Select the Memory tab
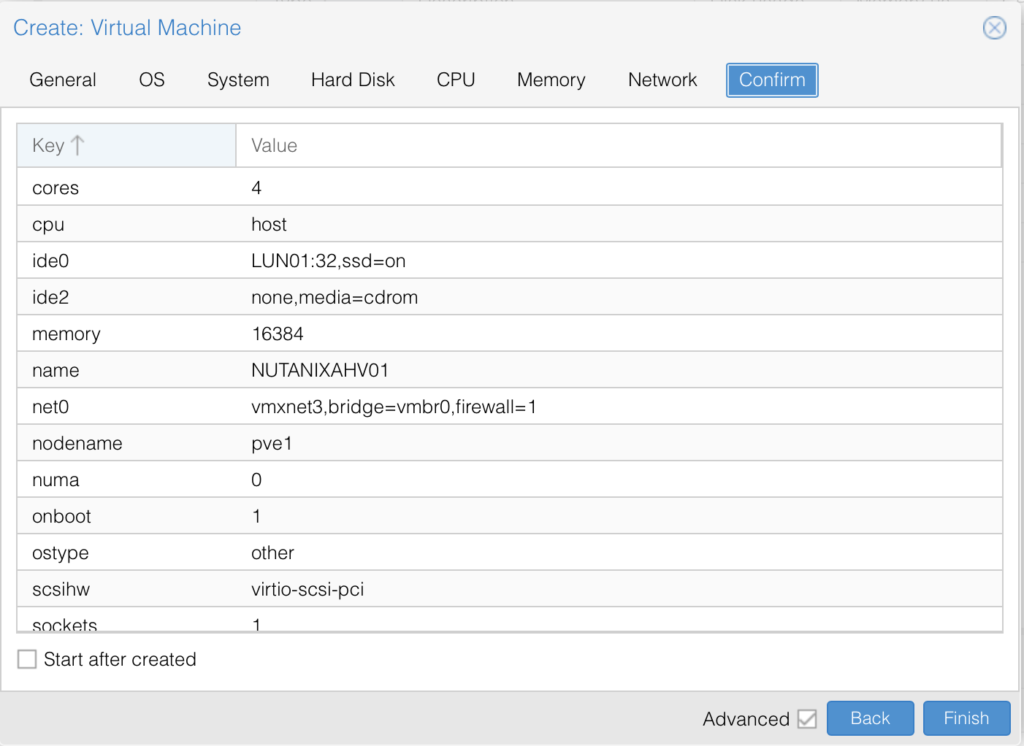This screenshot has width=1024, height=746. [550, 80]
